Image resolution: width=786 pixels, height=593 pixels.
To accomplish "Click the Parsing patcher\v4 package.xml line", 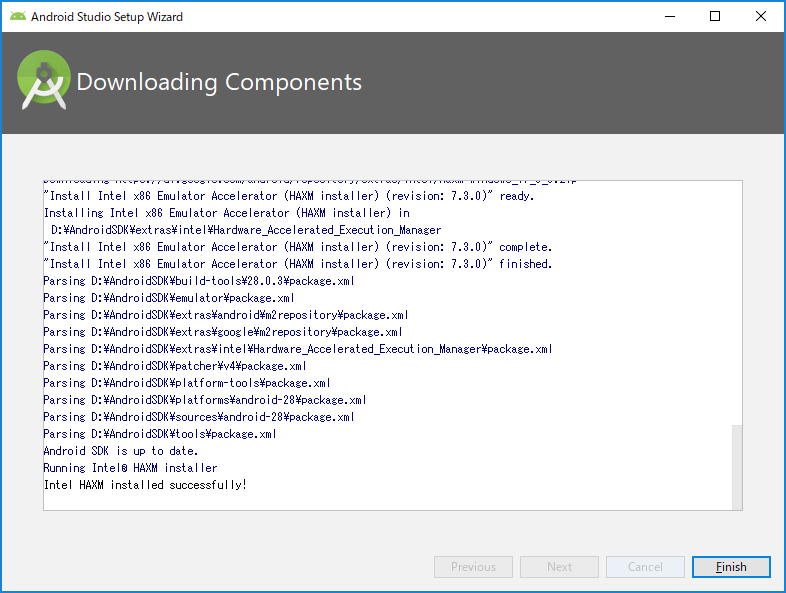I will (175, 365).
